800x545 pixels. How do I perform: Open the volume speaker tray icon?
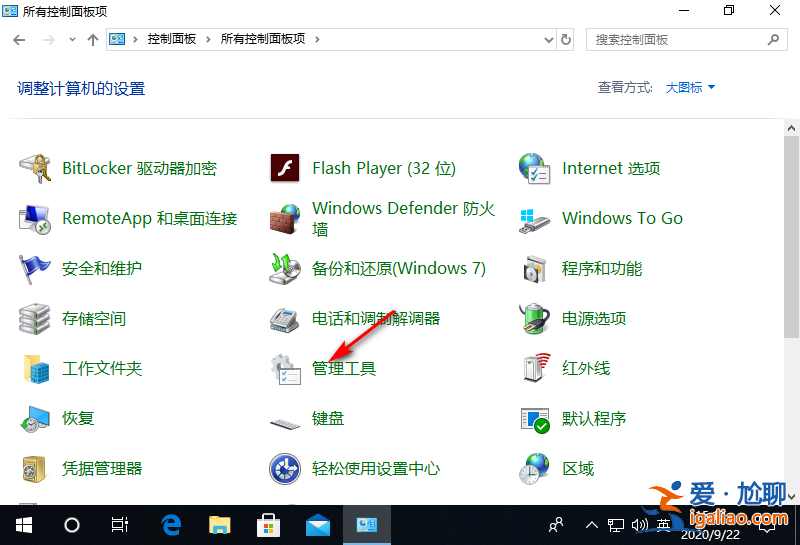click(x=639, y=525)
